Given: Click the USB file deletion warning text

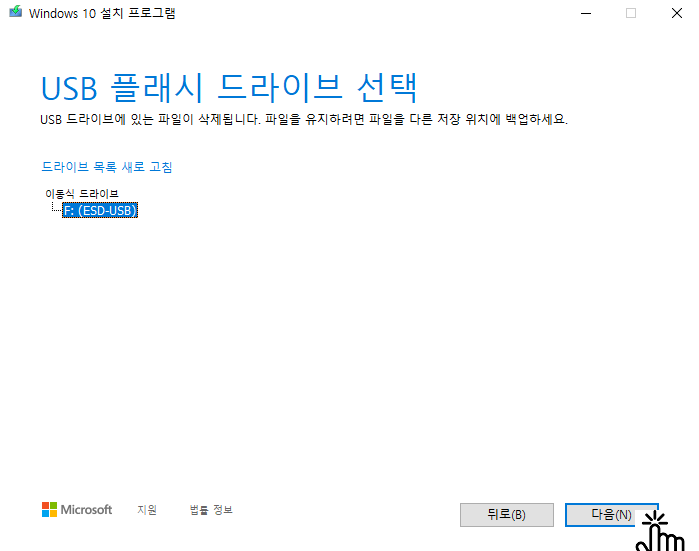Looking at the screenshot, I should [304, 119].
